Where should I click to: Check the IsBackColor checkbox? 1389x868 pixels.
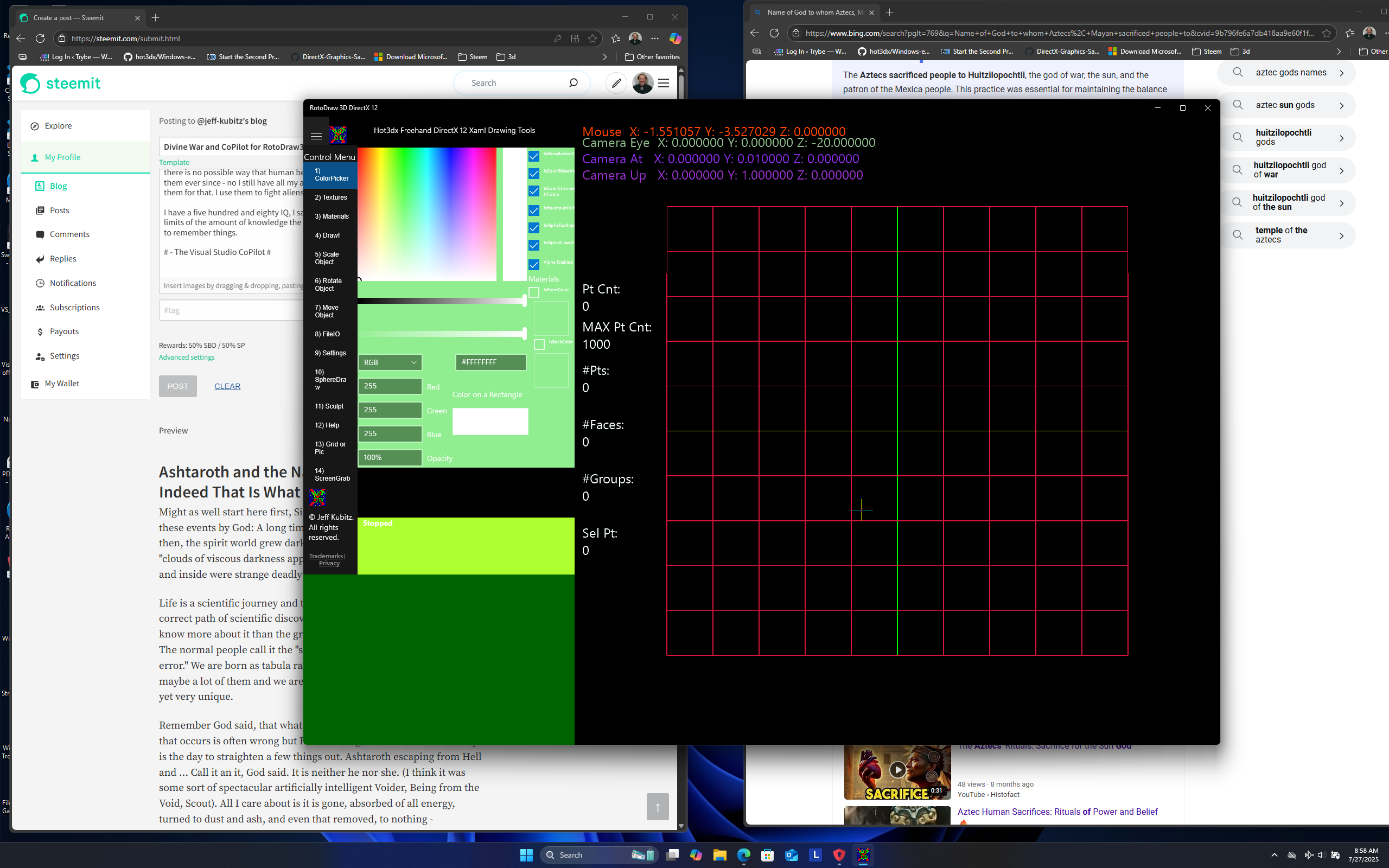pos(539,344)
